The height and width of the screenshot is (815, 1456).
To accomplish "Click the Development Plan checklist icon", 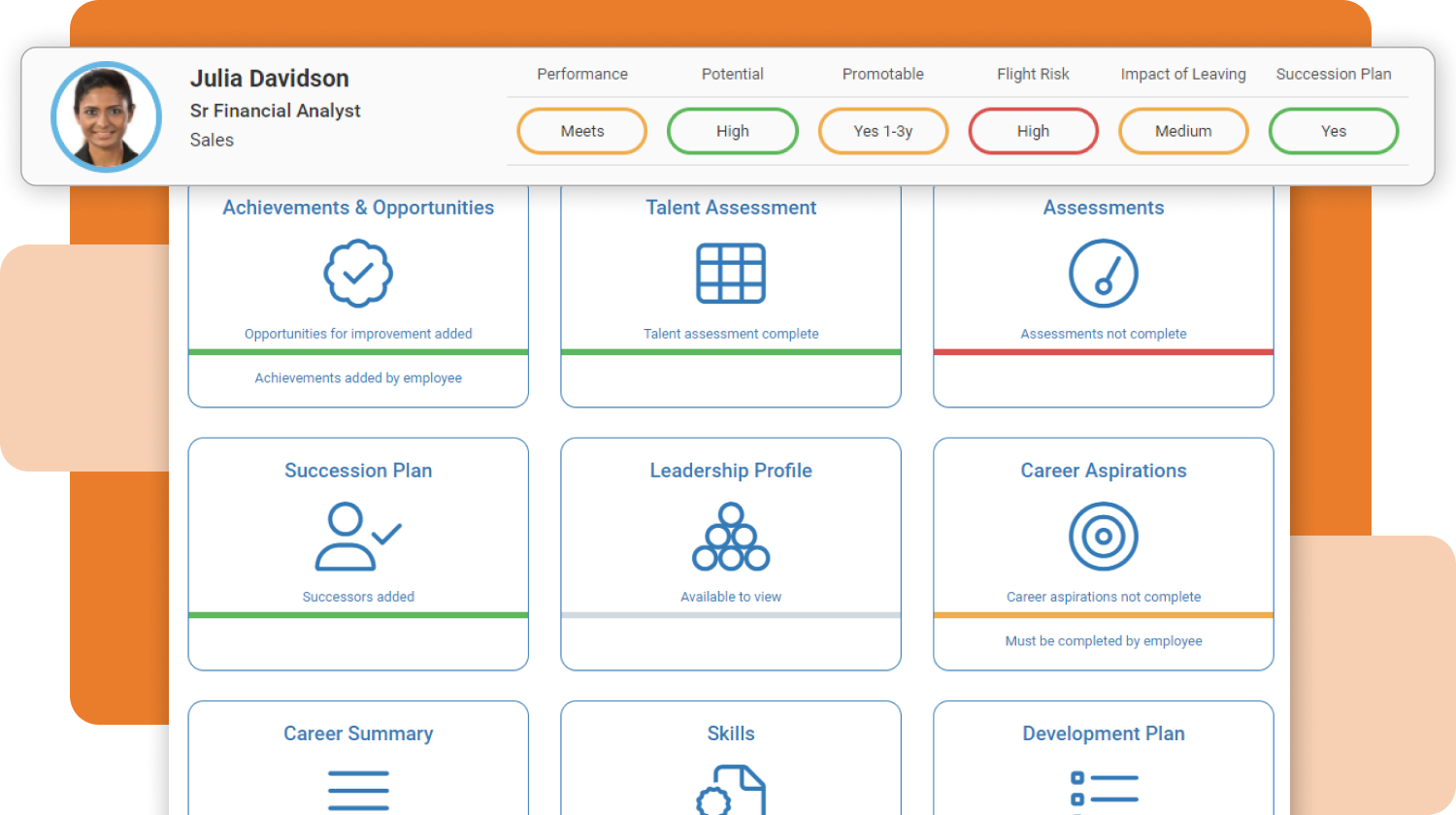I will (x=1103, y=788).
